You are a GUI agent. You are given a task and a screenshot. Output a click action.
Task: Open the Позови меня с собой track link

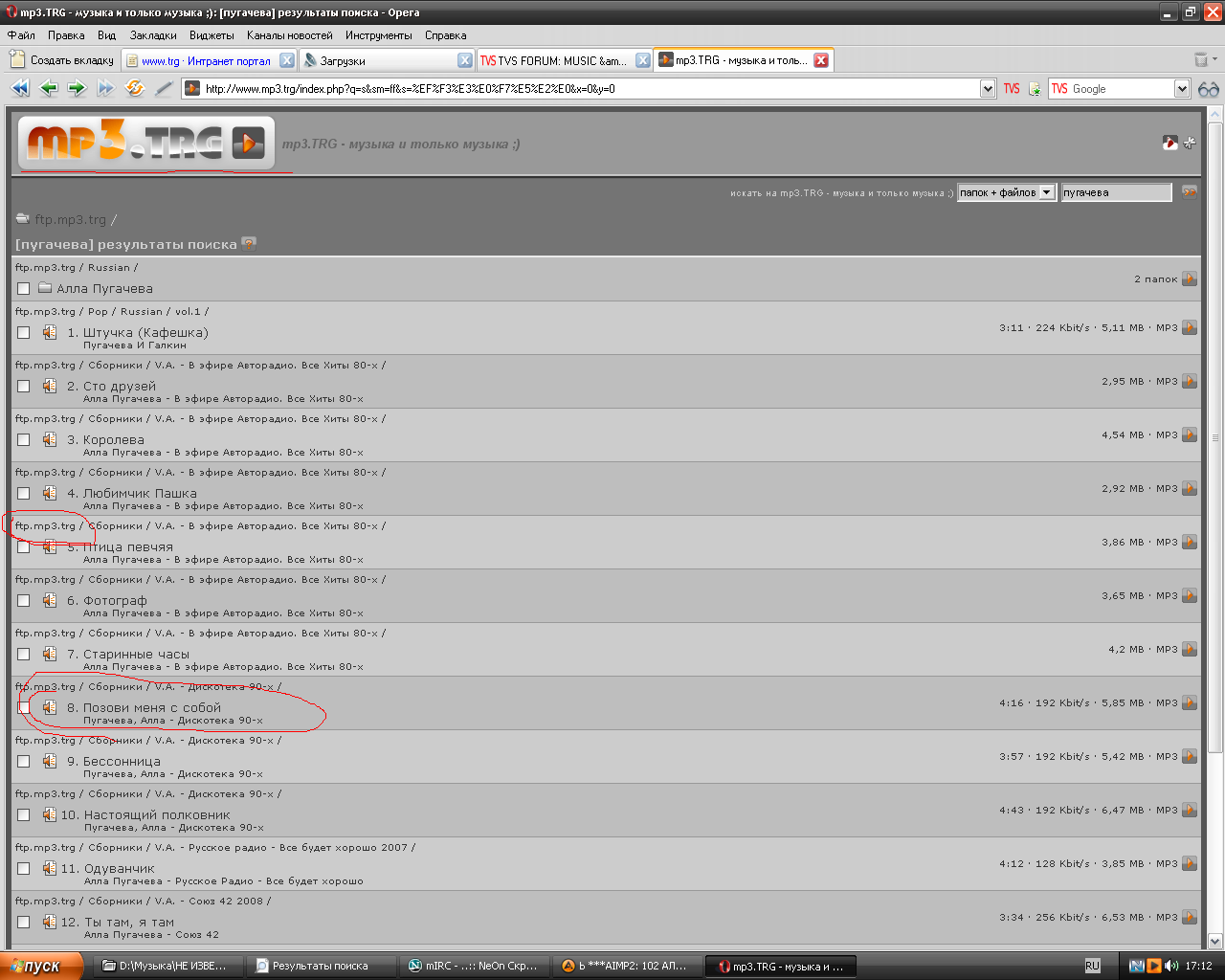pyautogui.click(x=151, y=708)
